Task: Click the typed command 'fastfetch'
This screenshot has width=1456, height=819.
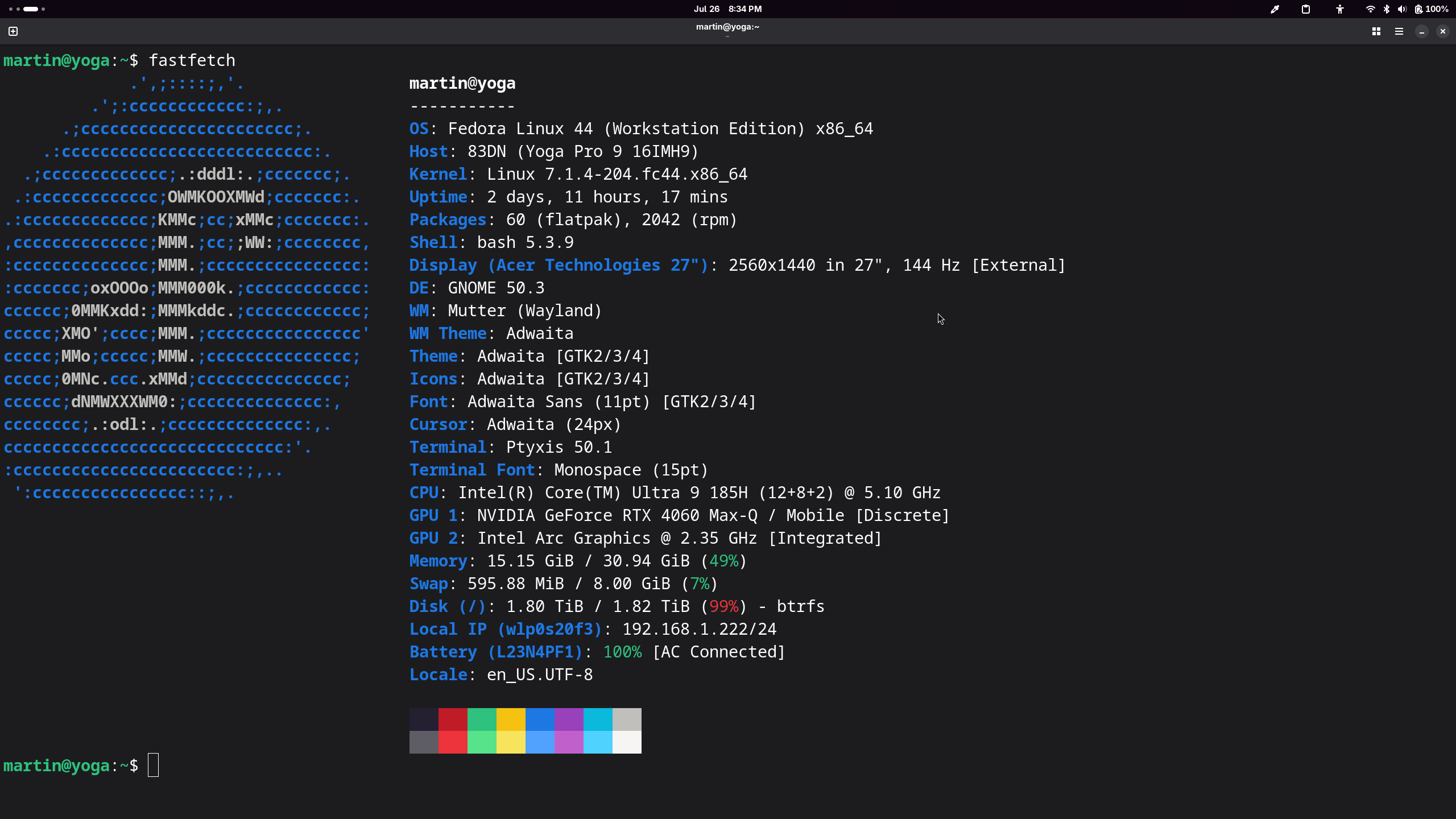Action: pyautogui.click(x=192, y=60)
